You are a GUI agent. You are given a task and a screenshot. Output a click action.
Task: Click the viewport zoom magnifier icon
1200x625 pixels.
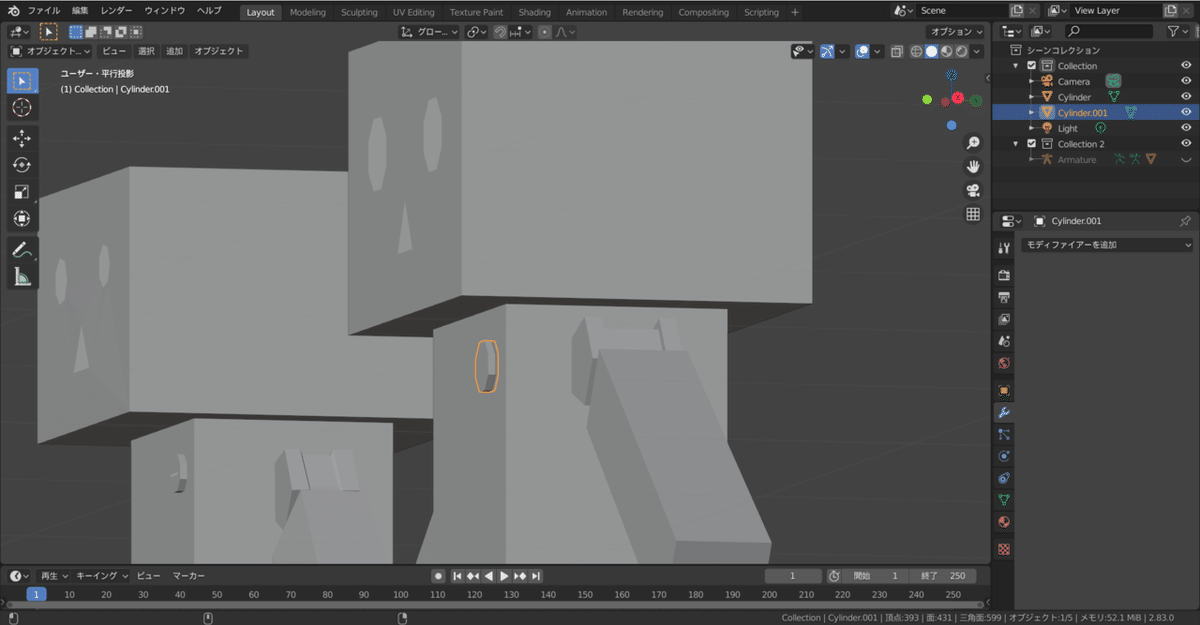point(973,143)
